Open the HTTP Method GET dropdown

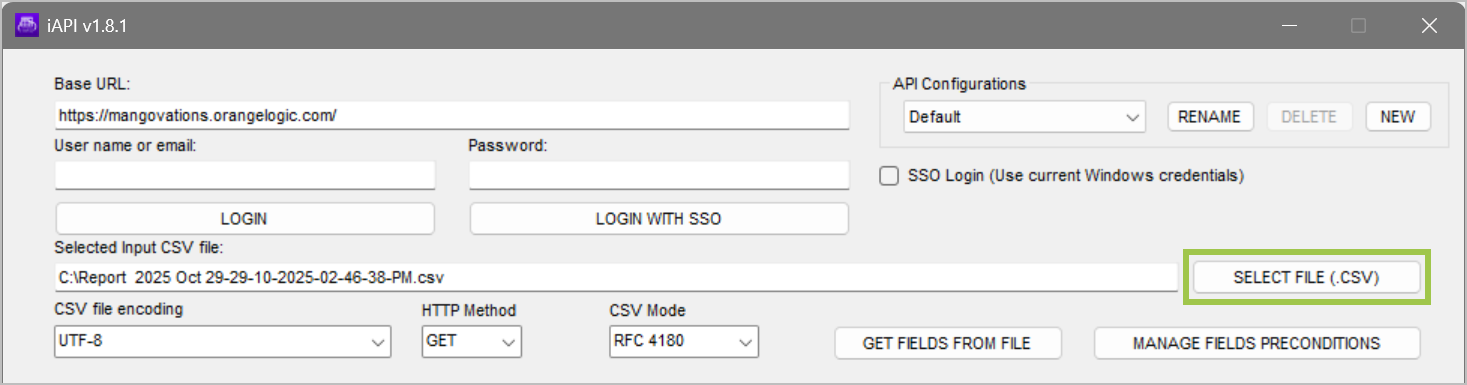pos(472,342)
